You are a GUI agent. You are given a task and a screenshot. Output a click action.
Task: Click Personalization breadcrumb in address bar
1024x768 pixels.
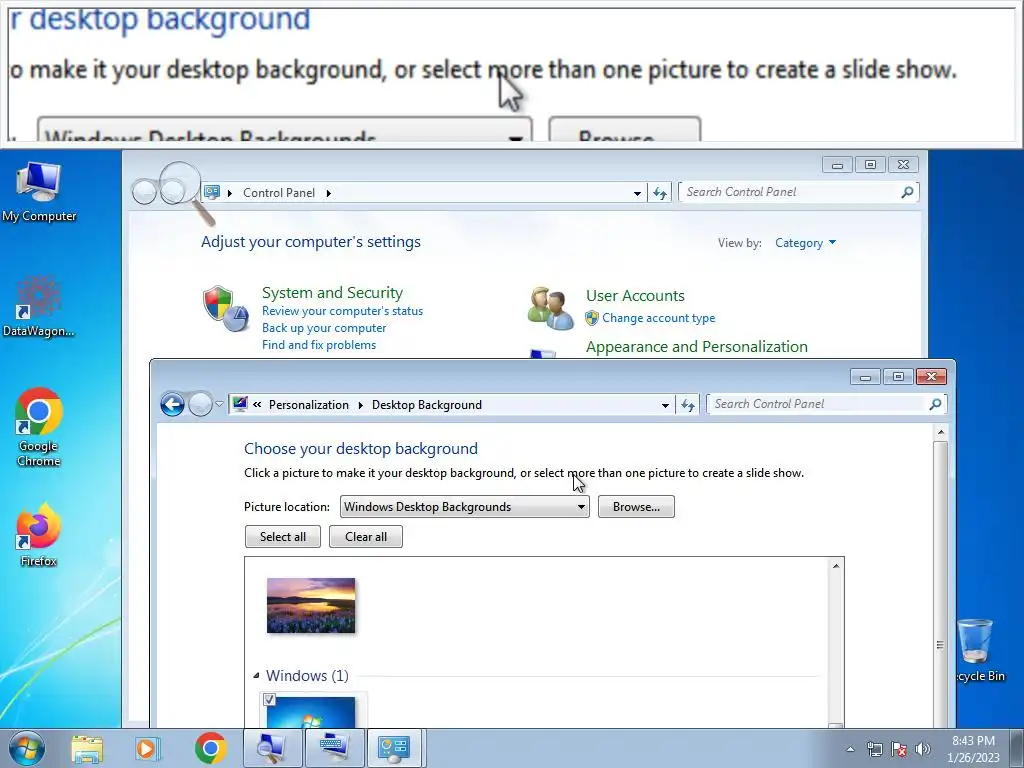(x=309, y=405)
